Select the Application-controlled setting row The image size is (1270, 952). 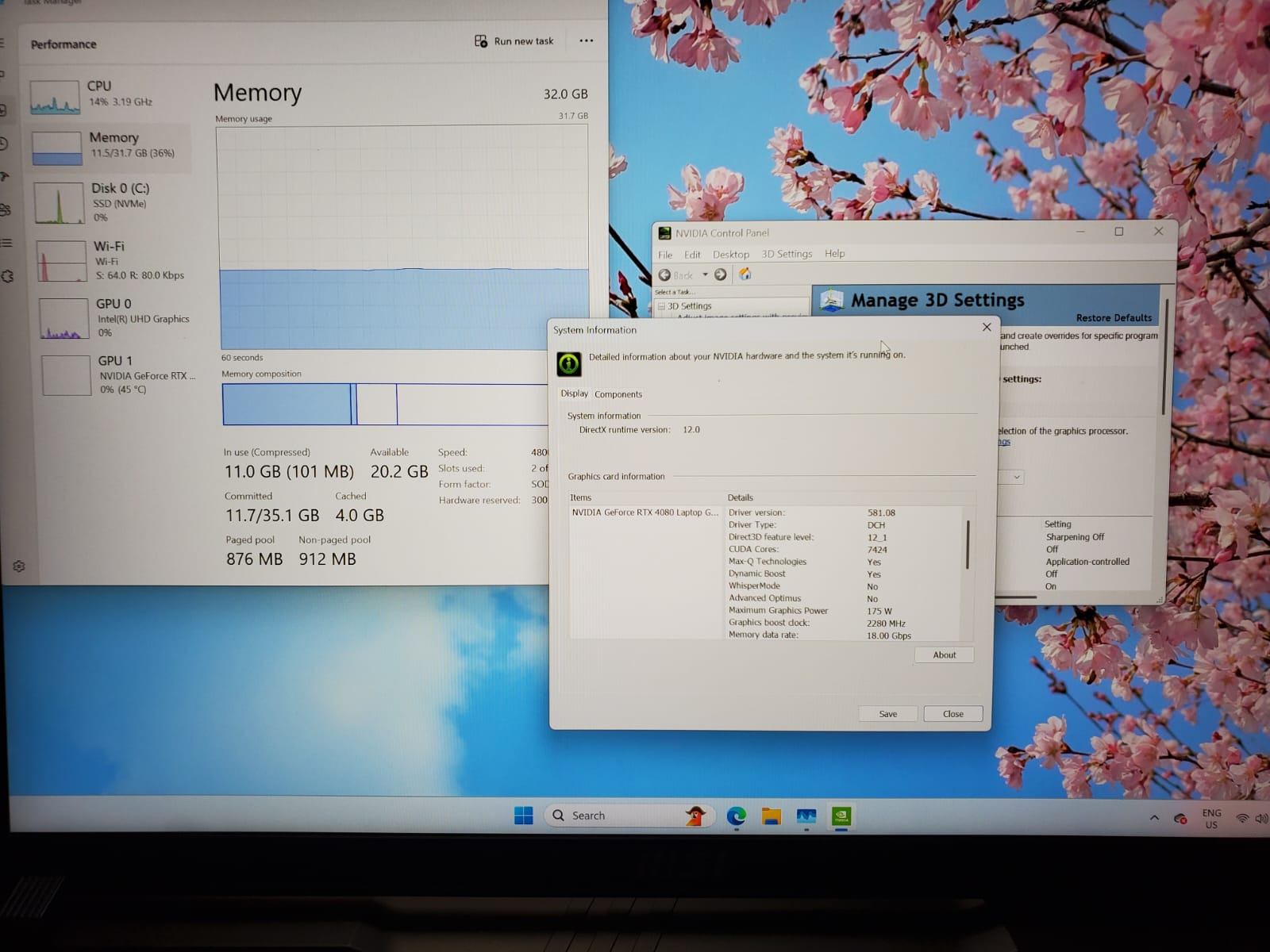coord(1087,562)
